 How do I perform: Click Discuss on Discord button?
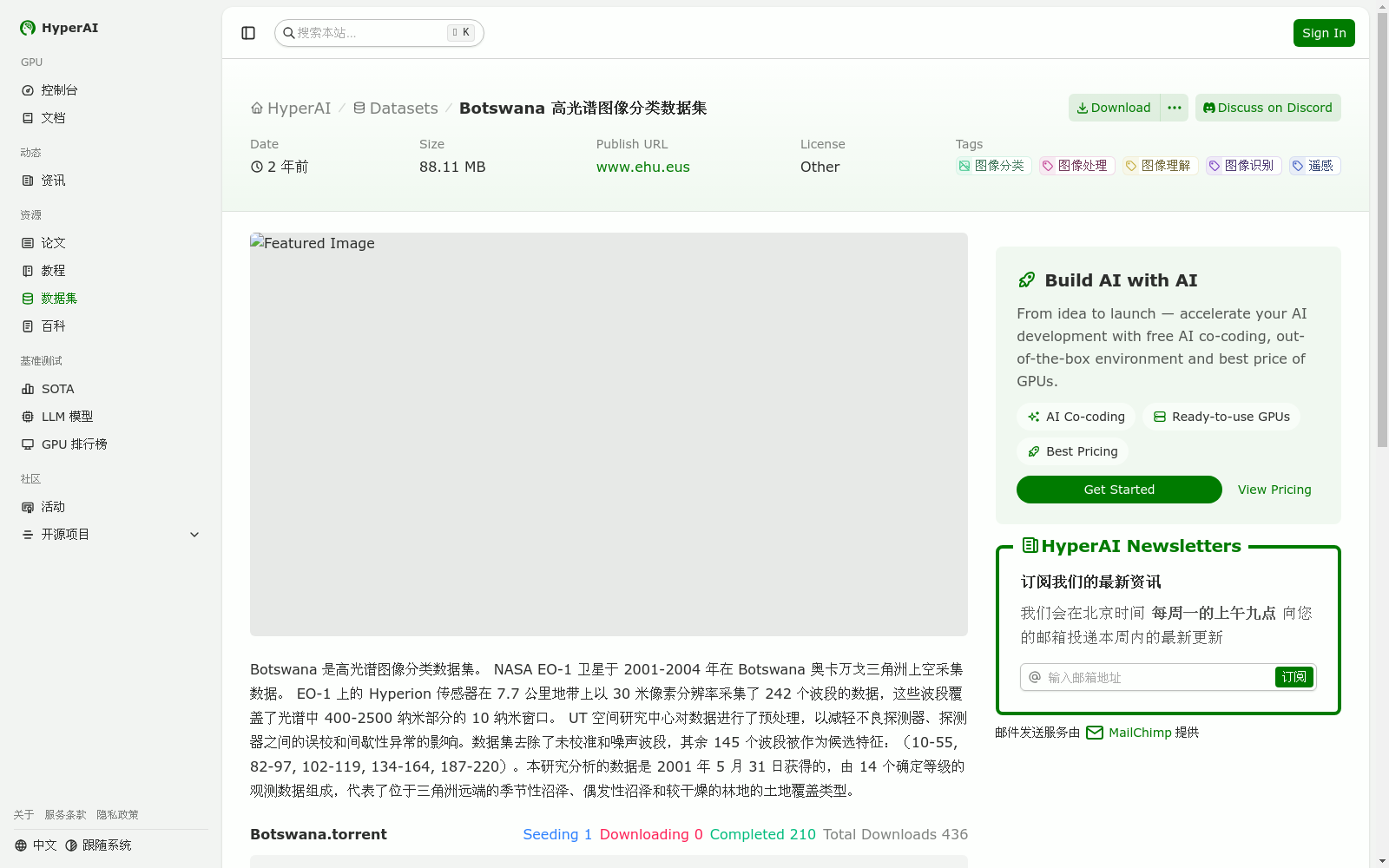point(1268,108)
